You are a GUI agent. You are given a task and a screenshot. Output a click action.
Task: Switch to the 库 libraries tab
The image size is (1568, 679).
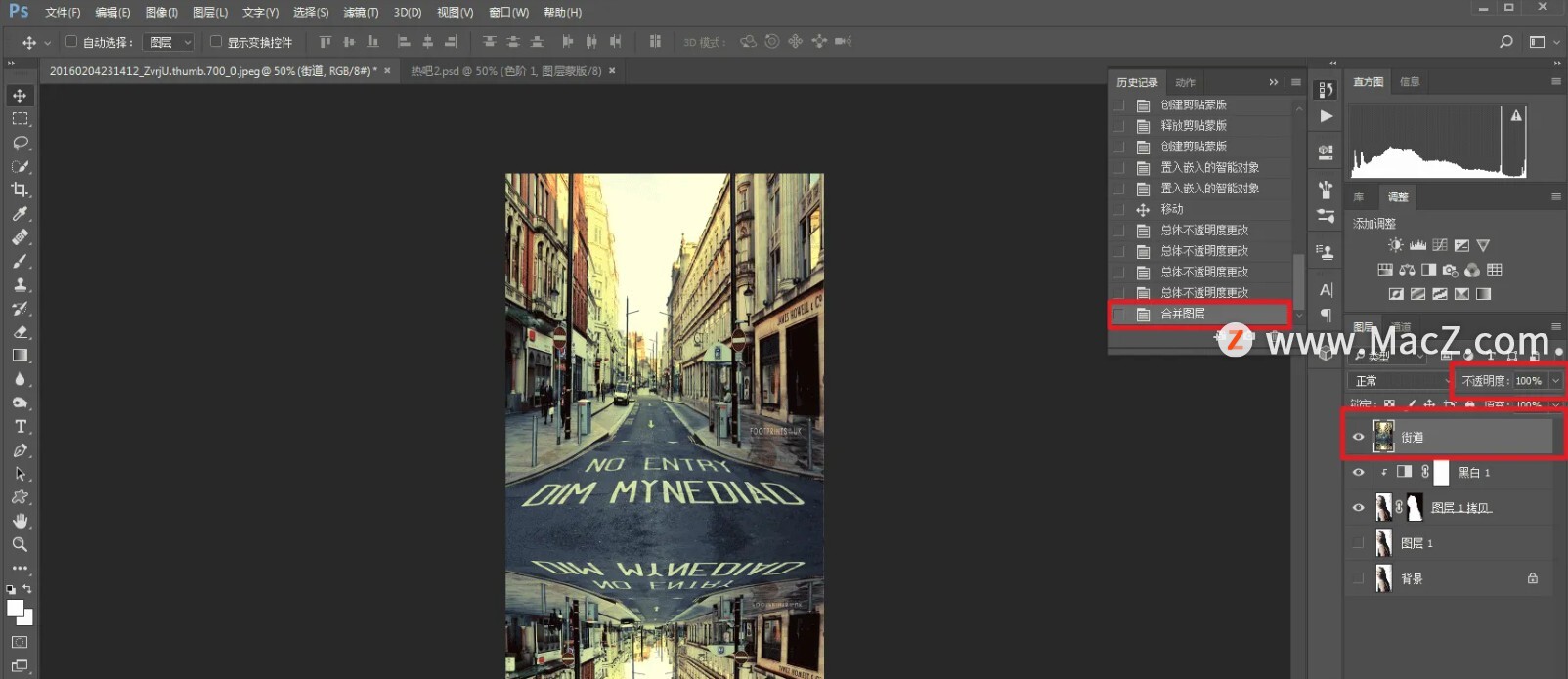pyautogui.click(x=1359, y=196)
